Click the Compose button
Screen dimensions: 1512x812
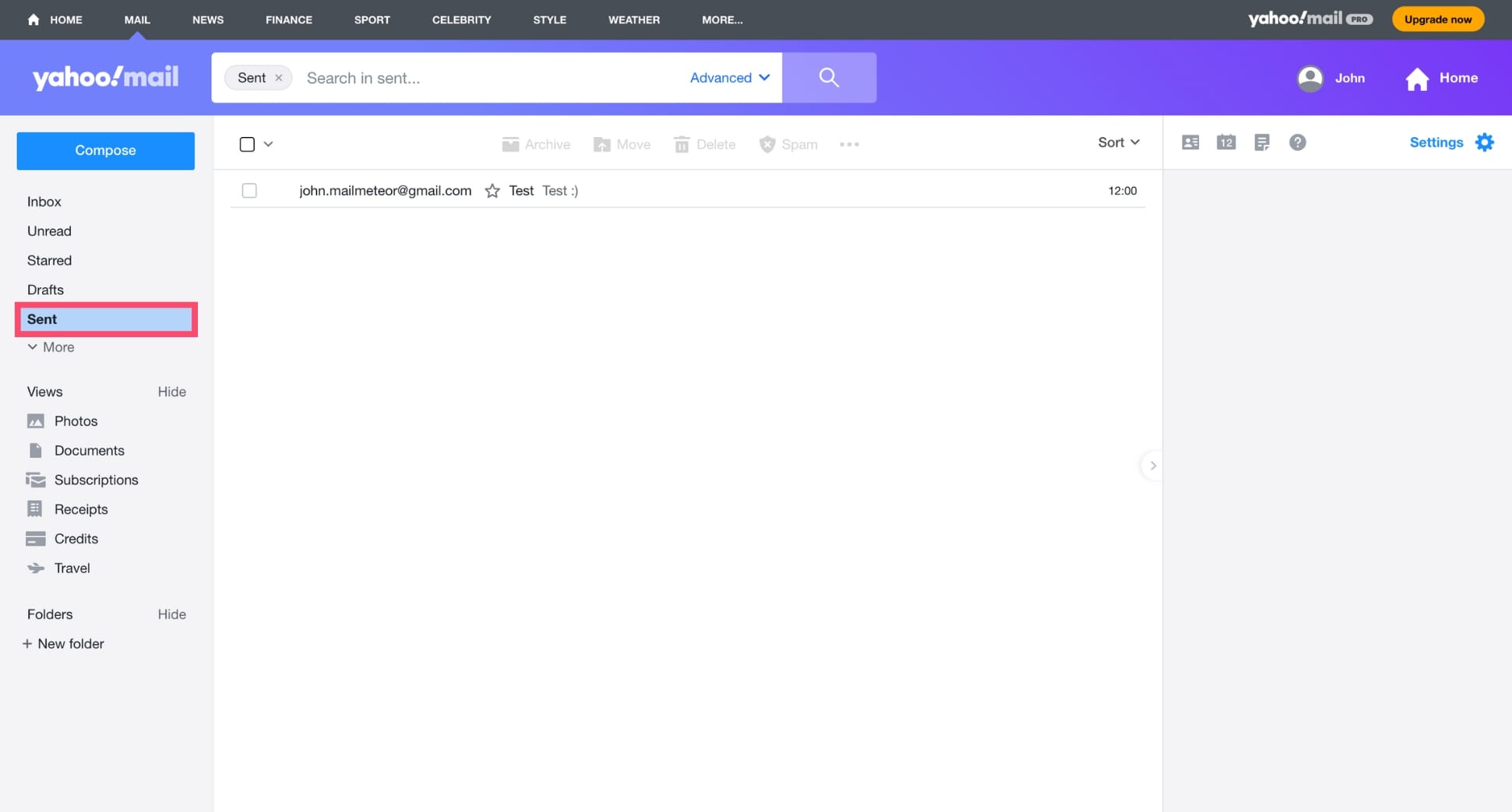click(x=105, y=150)
